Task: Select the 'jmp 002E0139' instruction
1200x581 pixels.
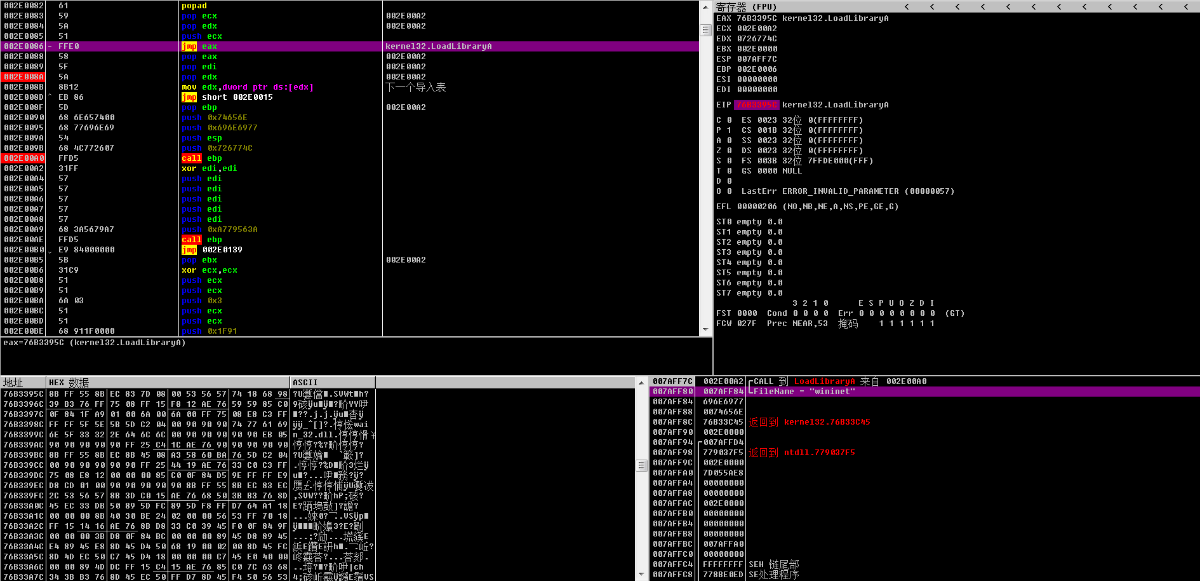Action: click(x=212, y=249)
